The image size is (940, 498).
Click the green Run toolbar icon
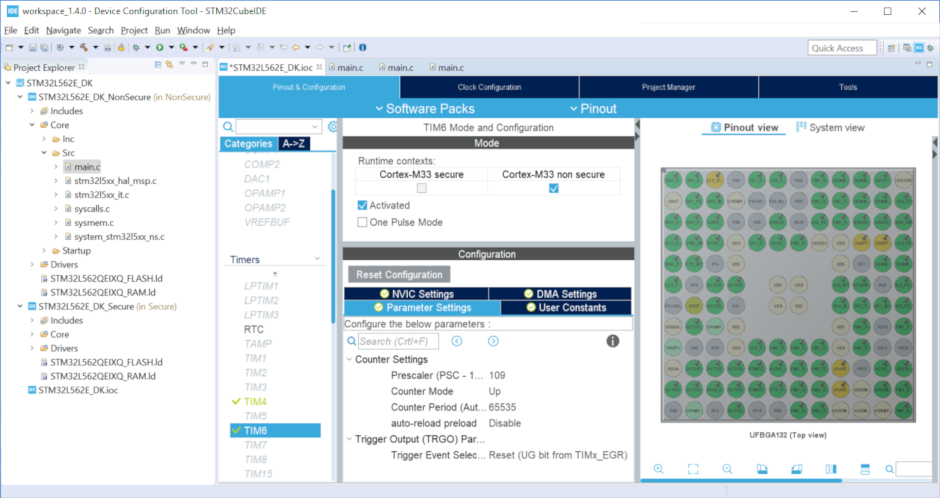point(159,47)
